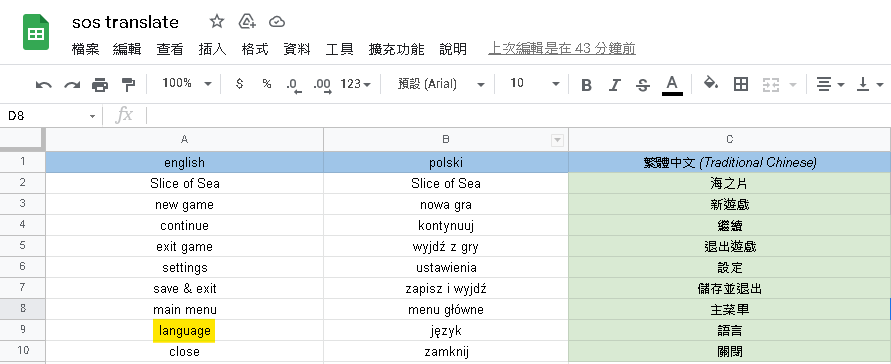
Task: Select the cell 'język'
Action: click(x=446, y=330)
